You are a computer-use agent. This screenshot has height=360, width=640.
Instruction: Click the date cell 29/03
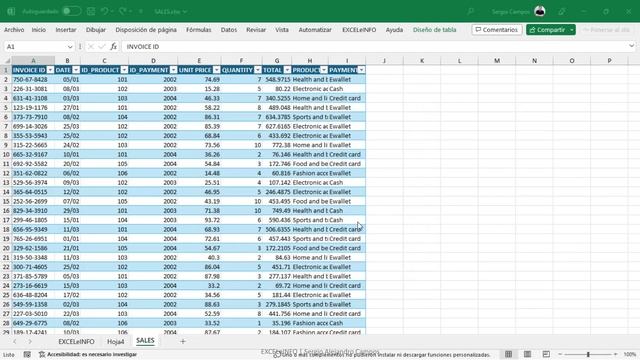pyautogui.click(x=67, y=211)
